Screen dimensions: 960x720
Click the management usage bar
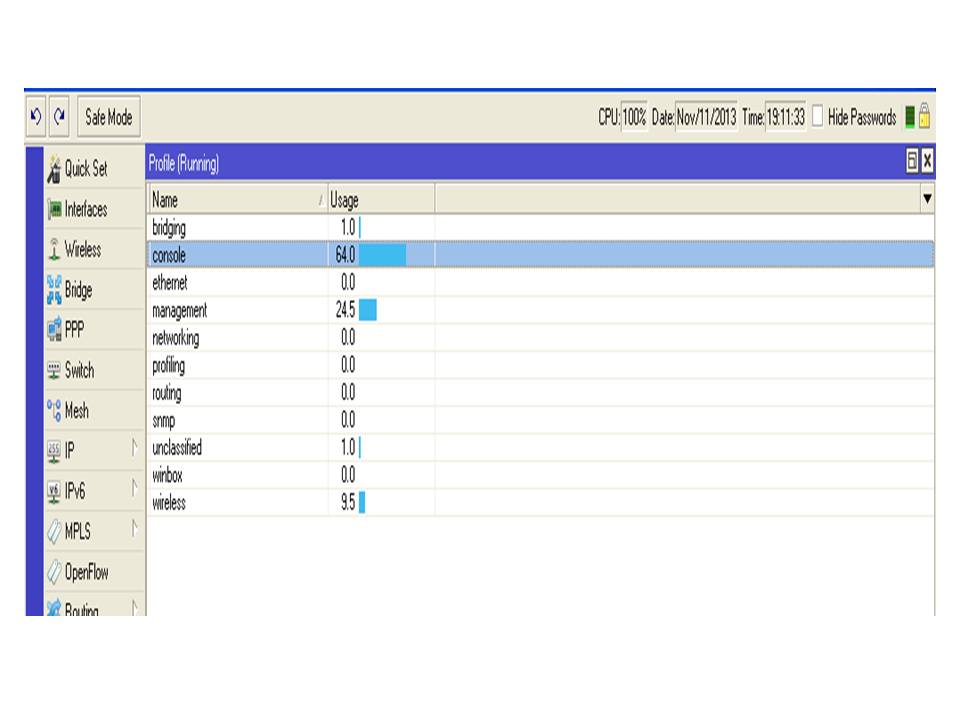click(x=367, y=310)
